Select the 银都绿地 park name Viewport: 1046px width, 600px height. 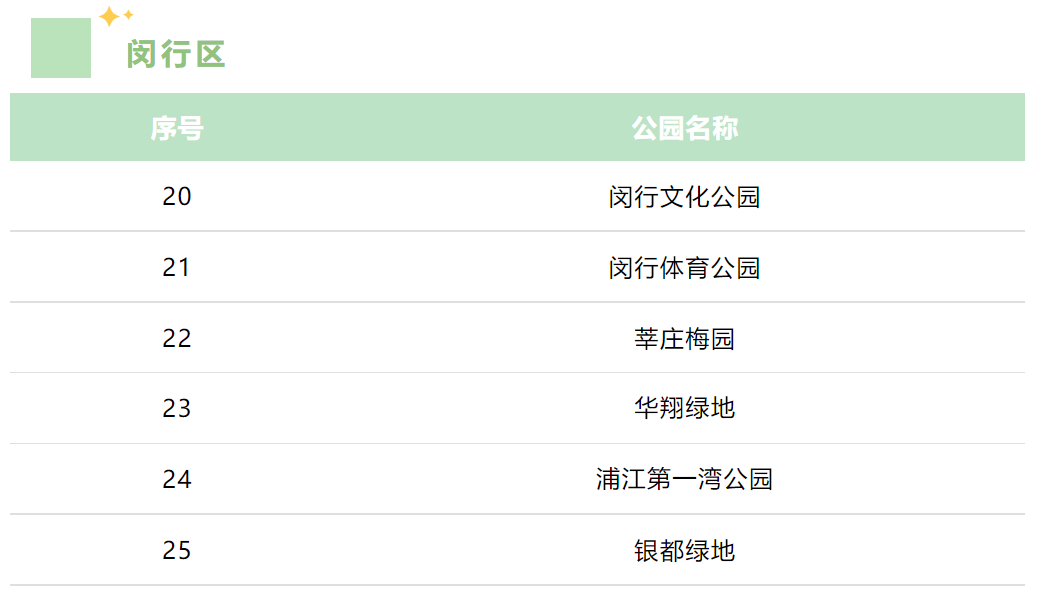click(x=685, y=551)
